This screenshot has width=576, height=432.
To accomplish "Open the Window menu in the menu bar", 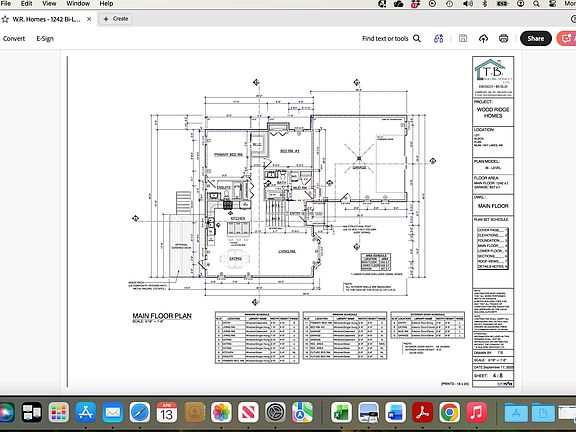I will tap(78, 3).
